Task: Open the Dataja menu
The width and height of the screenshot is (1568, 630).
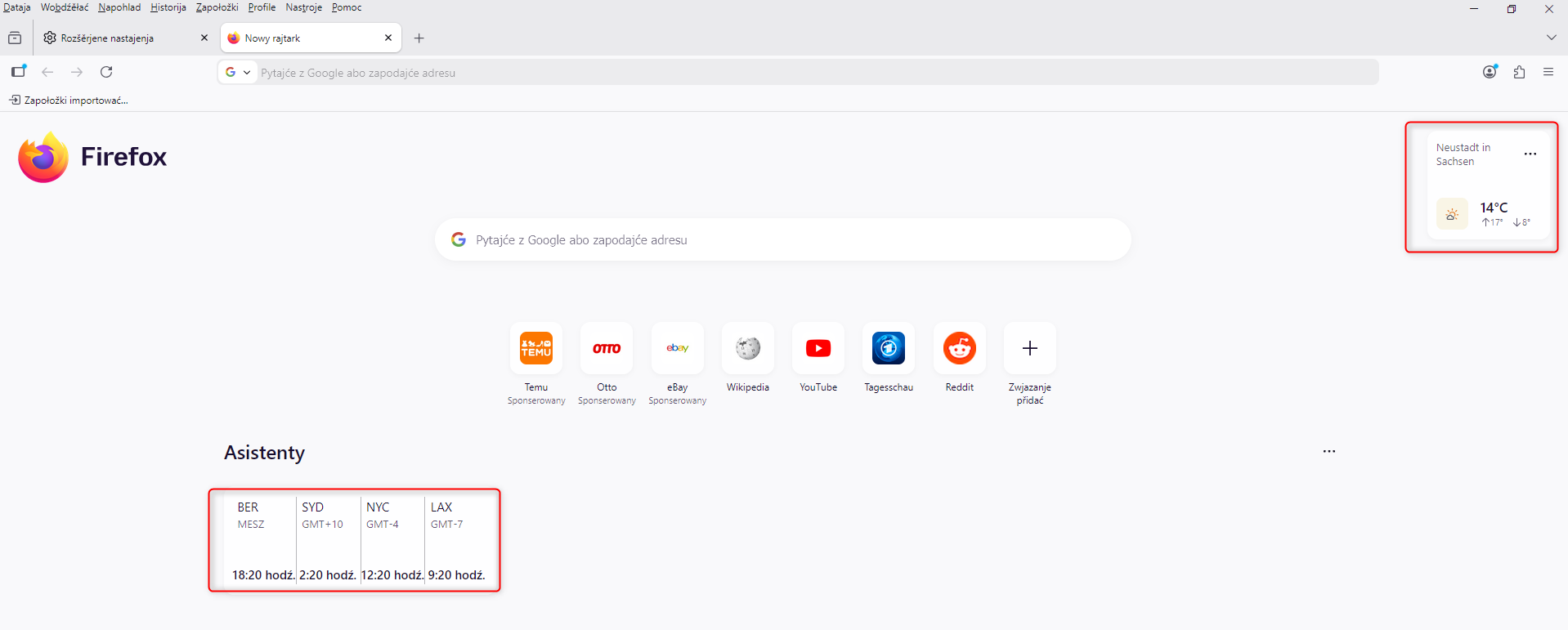Action: point(17,7)
